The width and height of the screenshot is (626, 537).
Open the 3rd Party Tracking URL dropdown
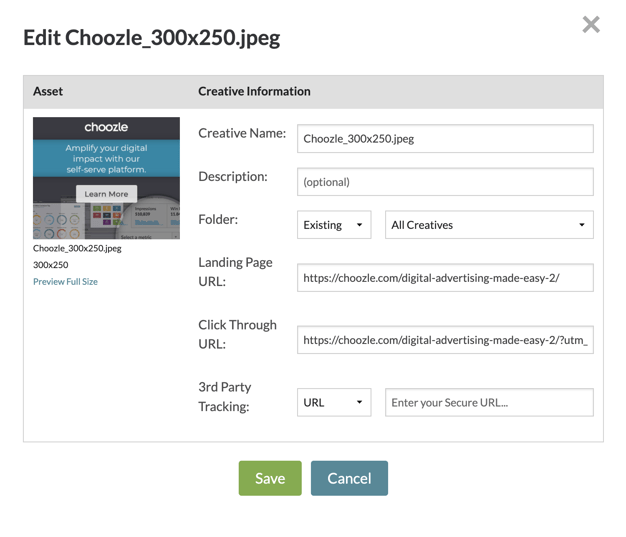[x=334, y=403]
